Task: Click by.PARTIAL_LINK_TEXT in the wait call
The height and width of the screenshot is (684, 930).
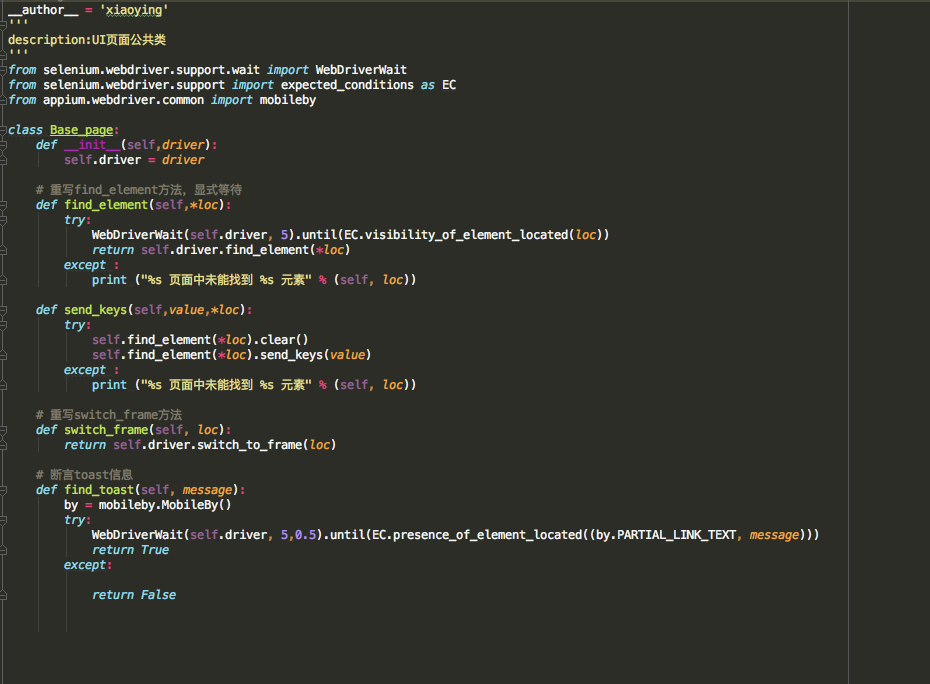Action: 666,535
